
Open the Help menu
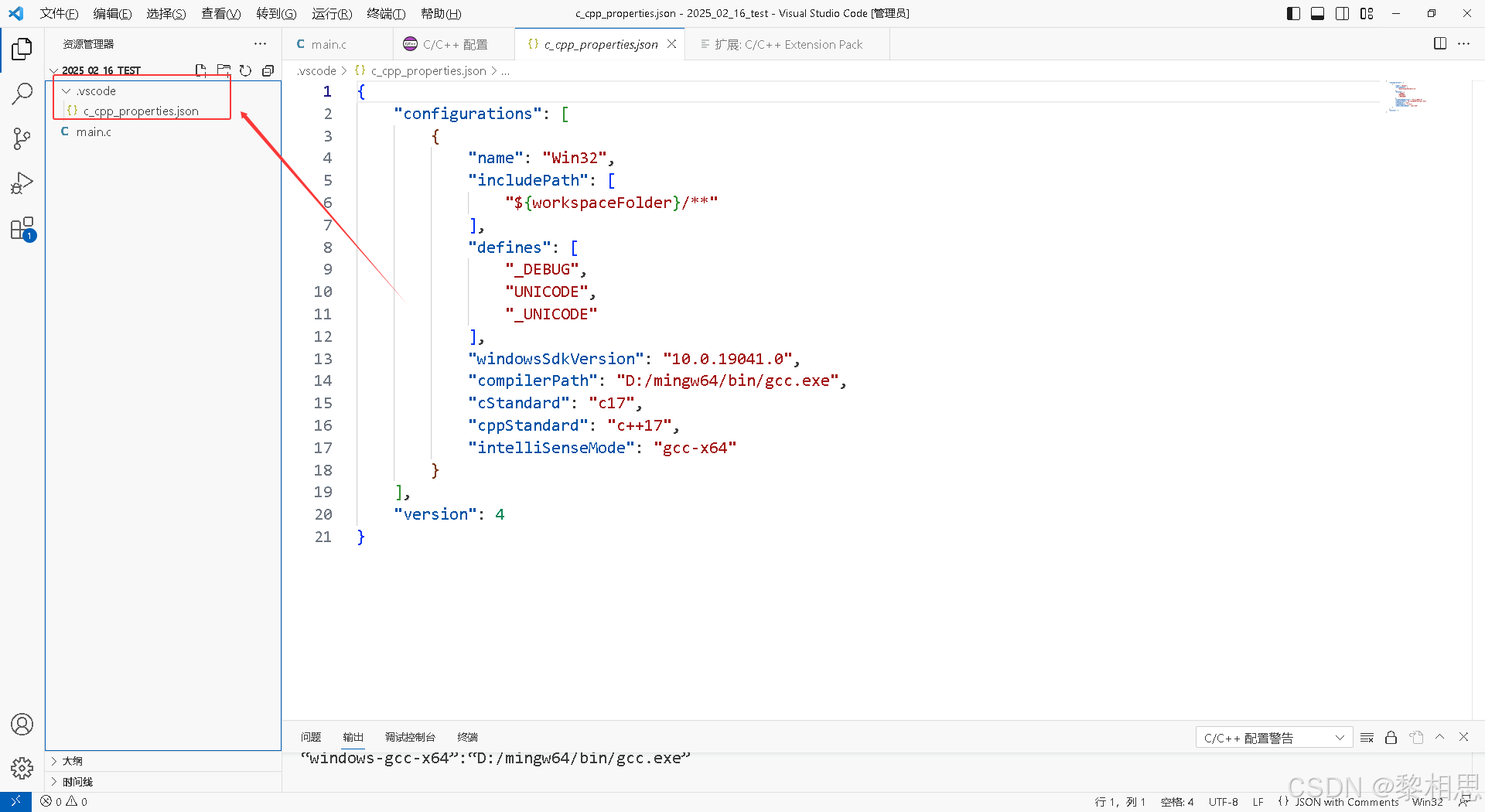(441, 13)
